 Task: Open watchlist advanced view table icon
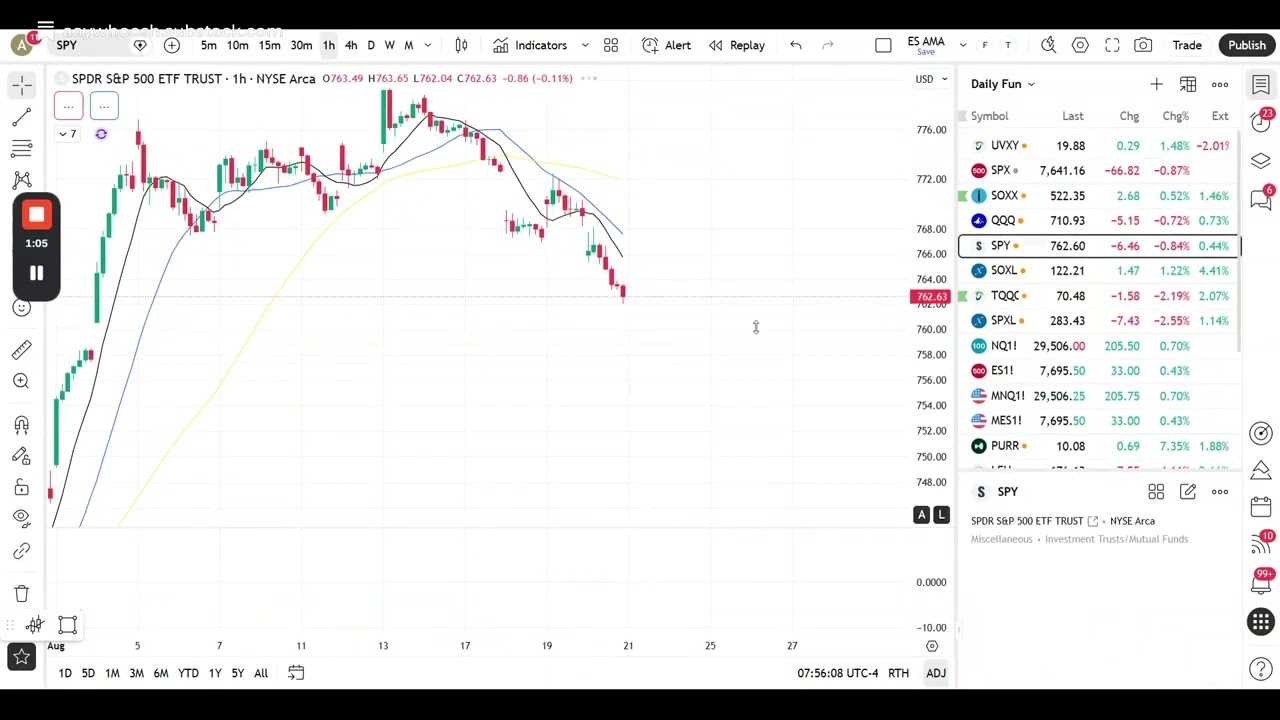(1188, 85)
